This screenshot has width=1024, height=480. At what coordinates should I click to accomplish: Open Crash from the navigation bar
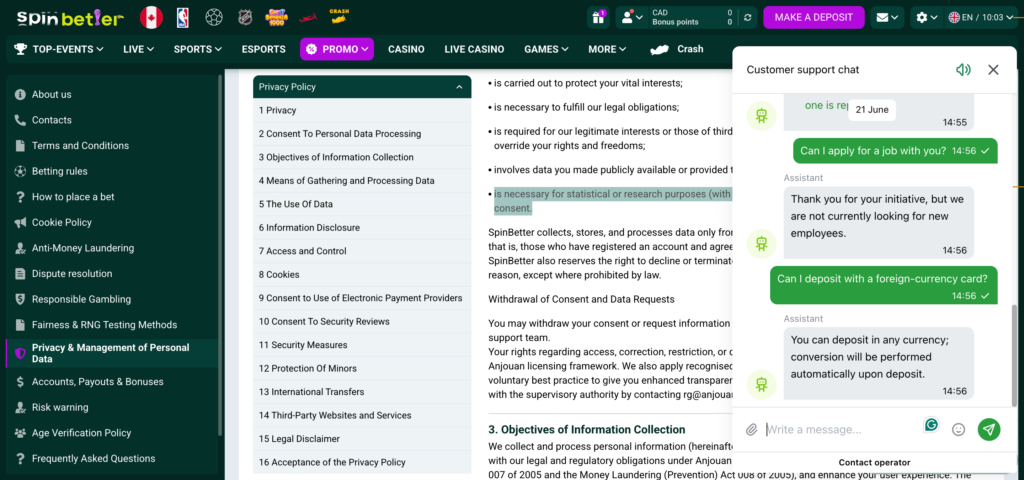pyautogui.click(x=677, y=49)
